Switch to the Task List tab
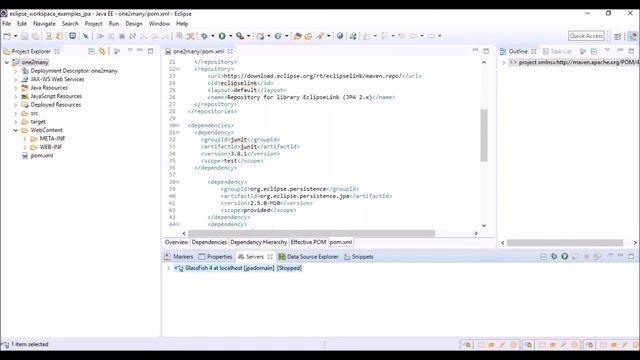Viewport: 640px width, 360px height. [557, 51]
